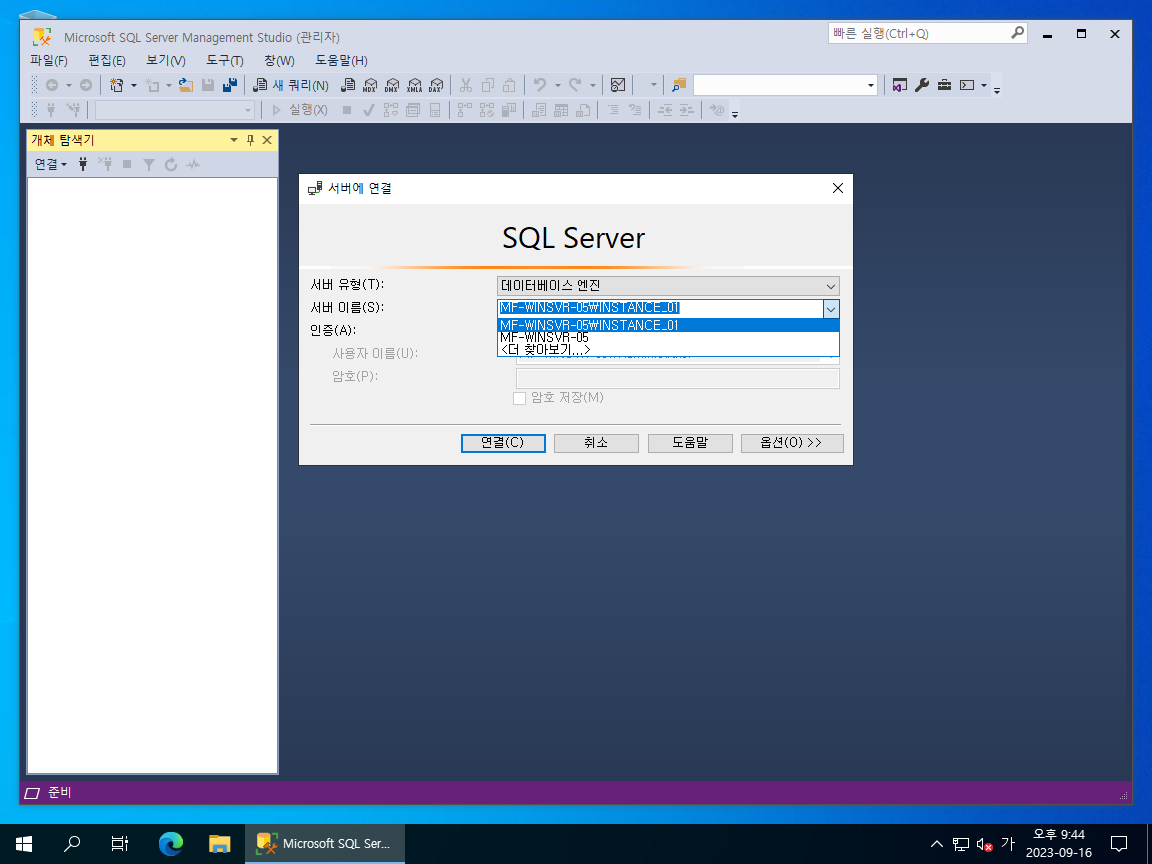Click the 취소 button
Viewport: 1152px width, 864px height.
pos(596,443)
